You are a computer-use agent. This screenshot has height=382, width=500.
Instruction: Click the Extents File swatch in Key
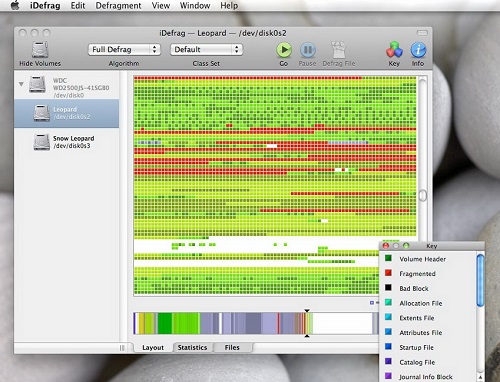388,317
